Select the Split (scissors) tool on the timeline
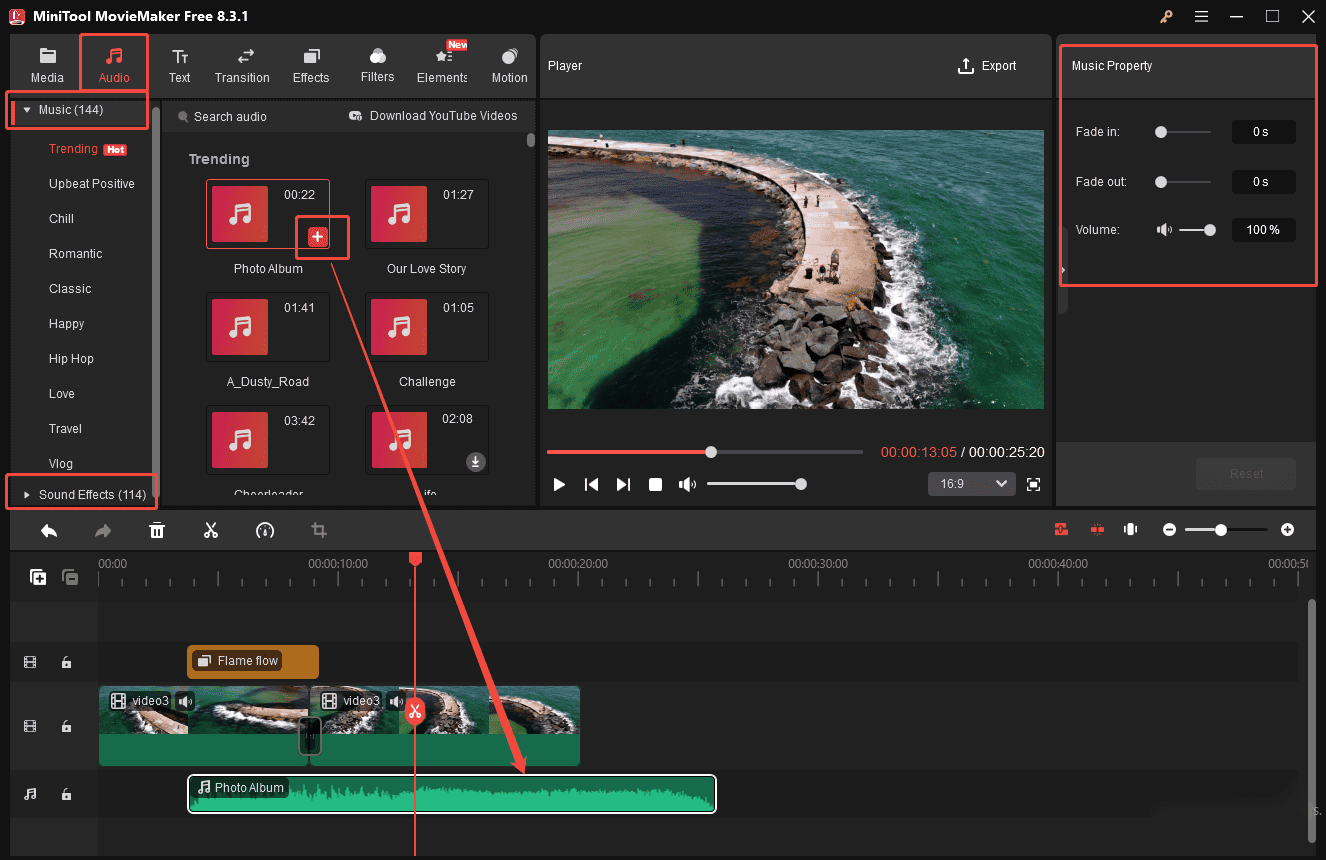Viewport: 1326px width, 860px height. [x=211, y=530]
